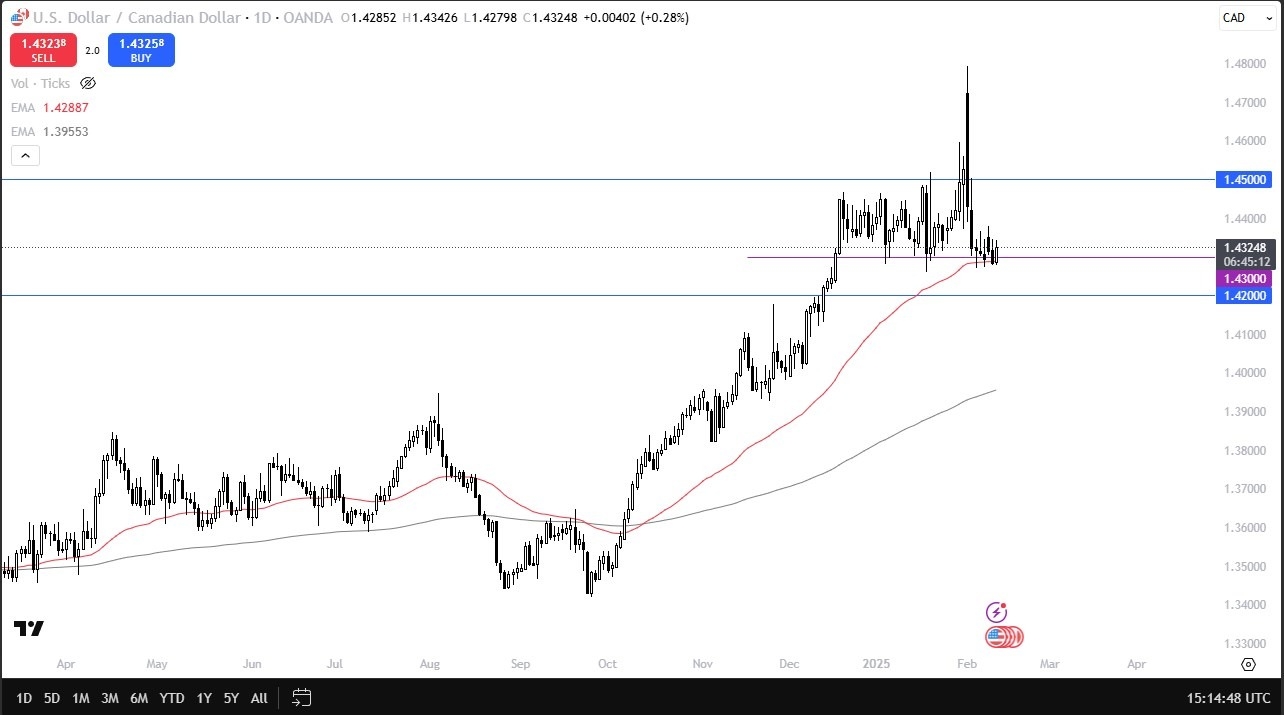Click the Vol Ticks hidden-eye icon

[88, 83]
